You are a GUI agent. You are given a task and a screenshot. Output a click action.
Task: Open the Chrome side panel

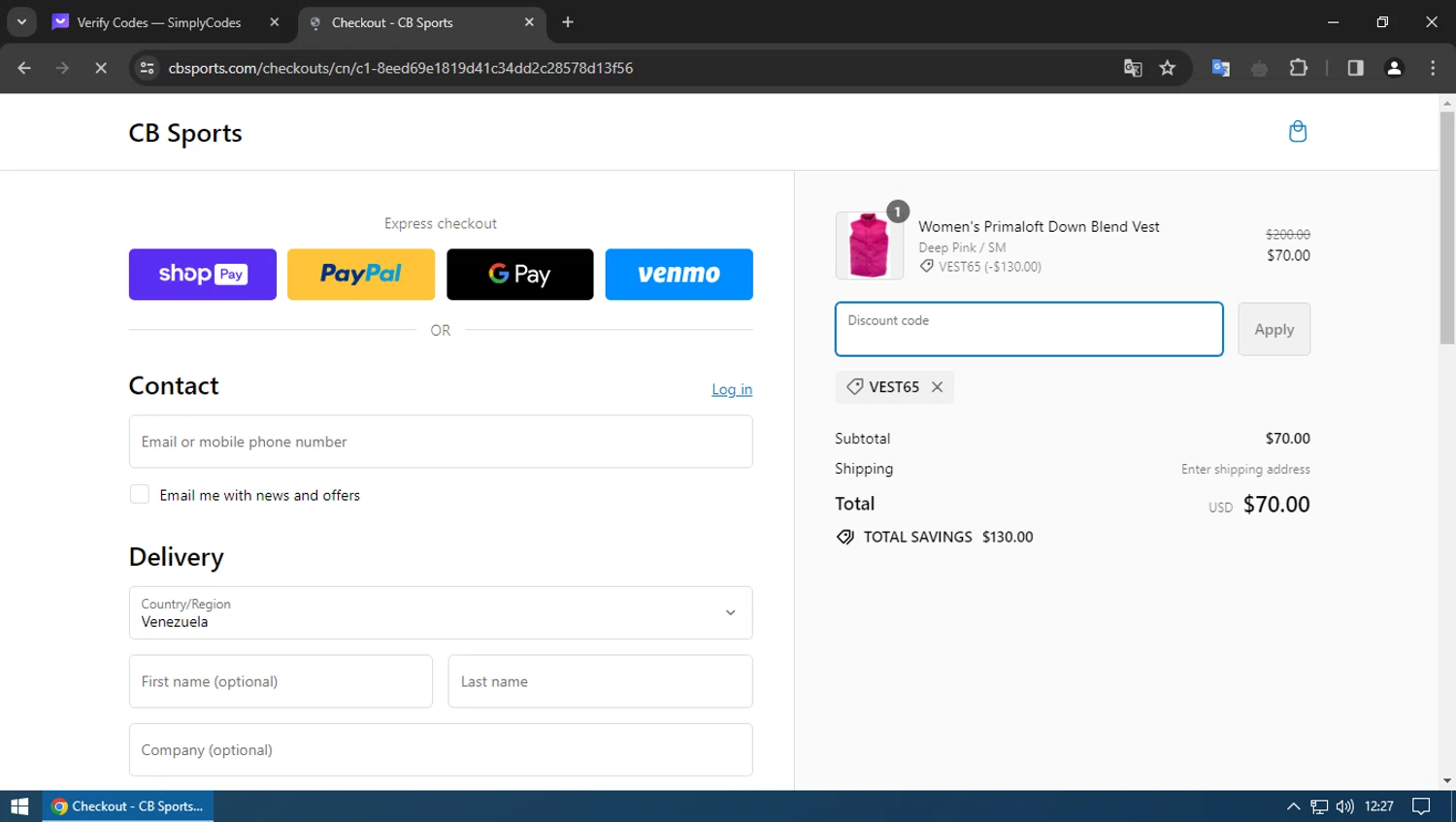tap(1356, 68)
